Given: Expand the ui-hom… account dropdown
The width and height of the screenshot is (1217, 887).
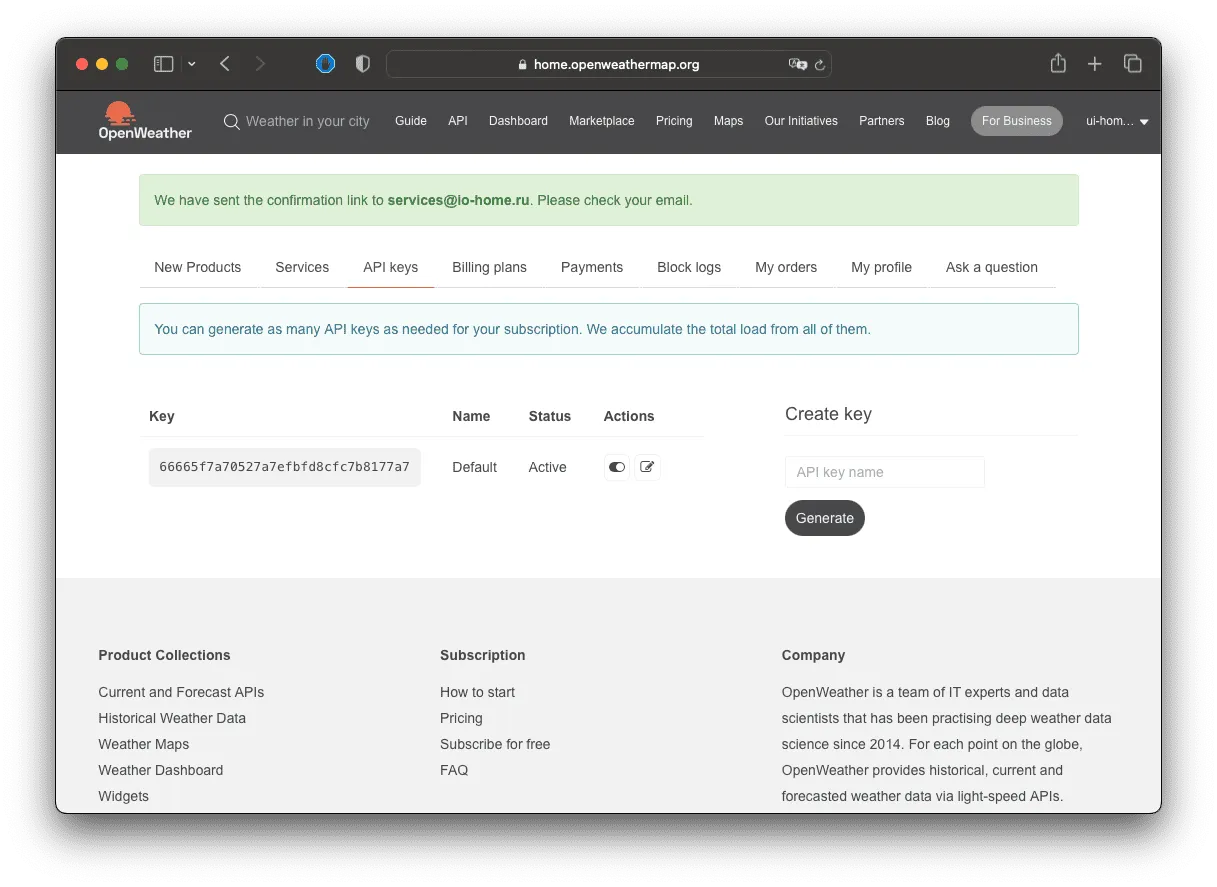Looking at the screenshot, I should [1117, 121].
